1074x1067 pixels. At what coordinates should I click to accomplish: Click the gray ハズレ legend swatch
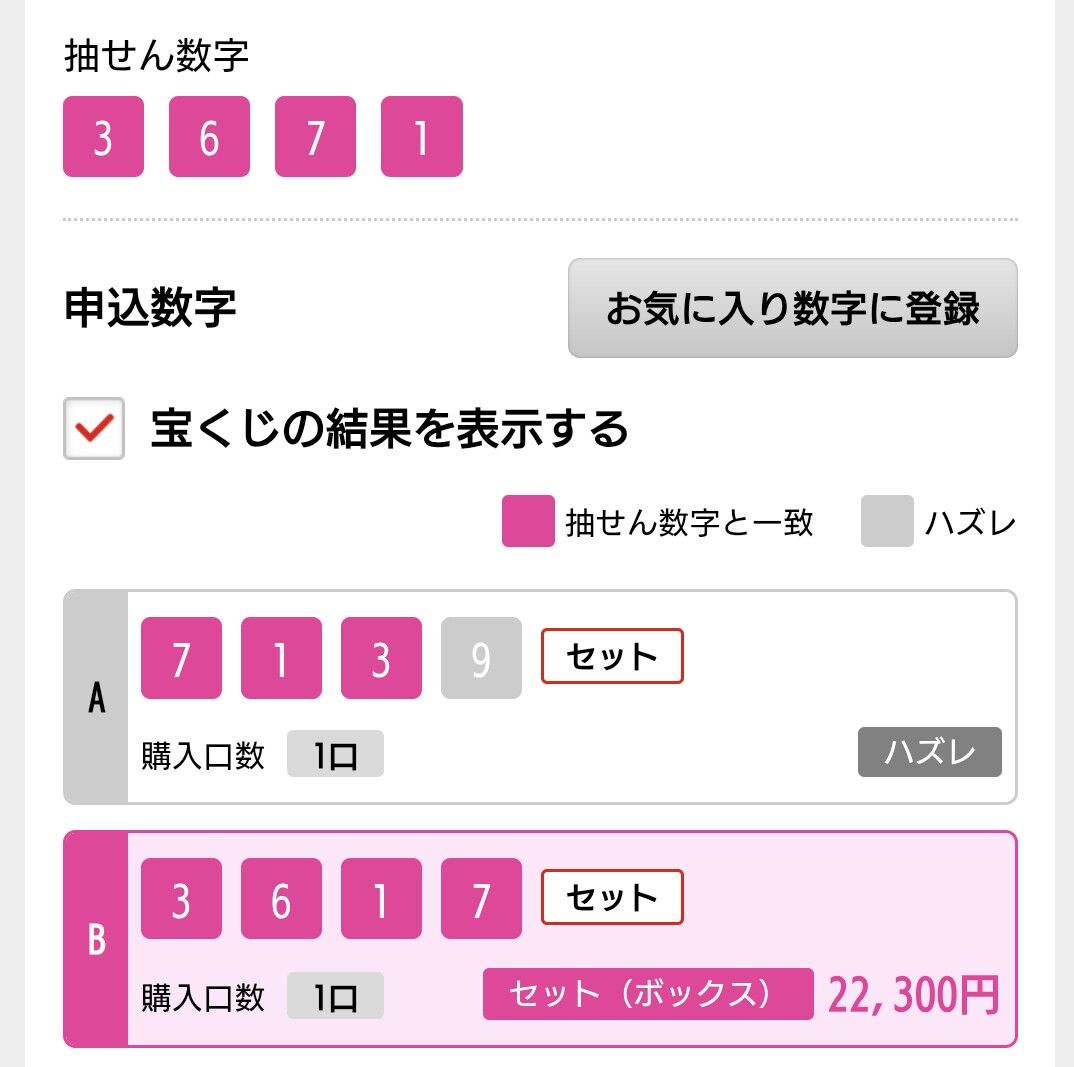pyautogui.click(x=887, y=521)
